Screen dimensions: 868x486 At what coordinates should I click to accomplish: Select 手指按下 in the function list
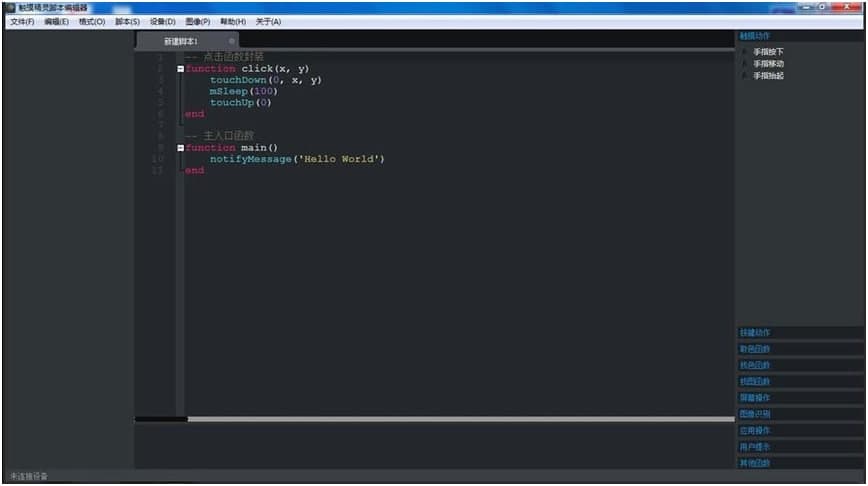768,51
